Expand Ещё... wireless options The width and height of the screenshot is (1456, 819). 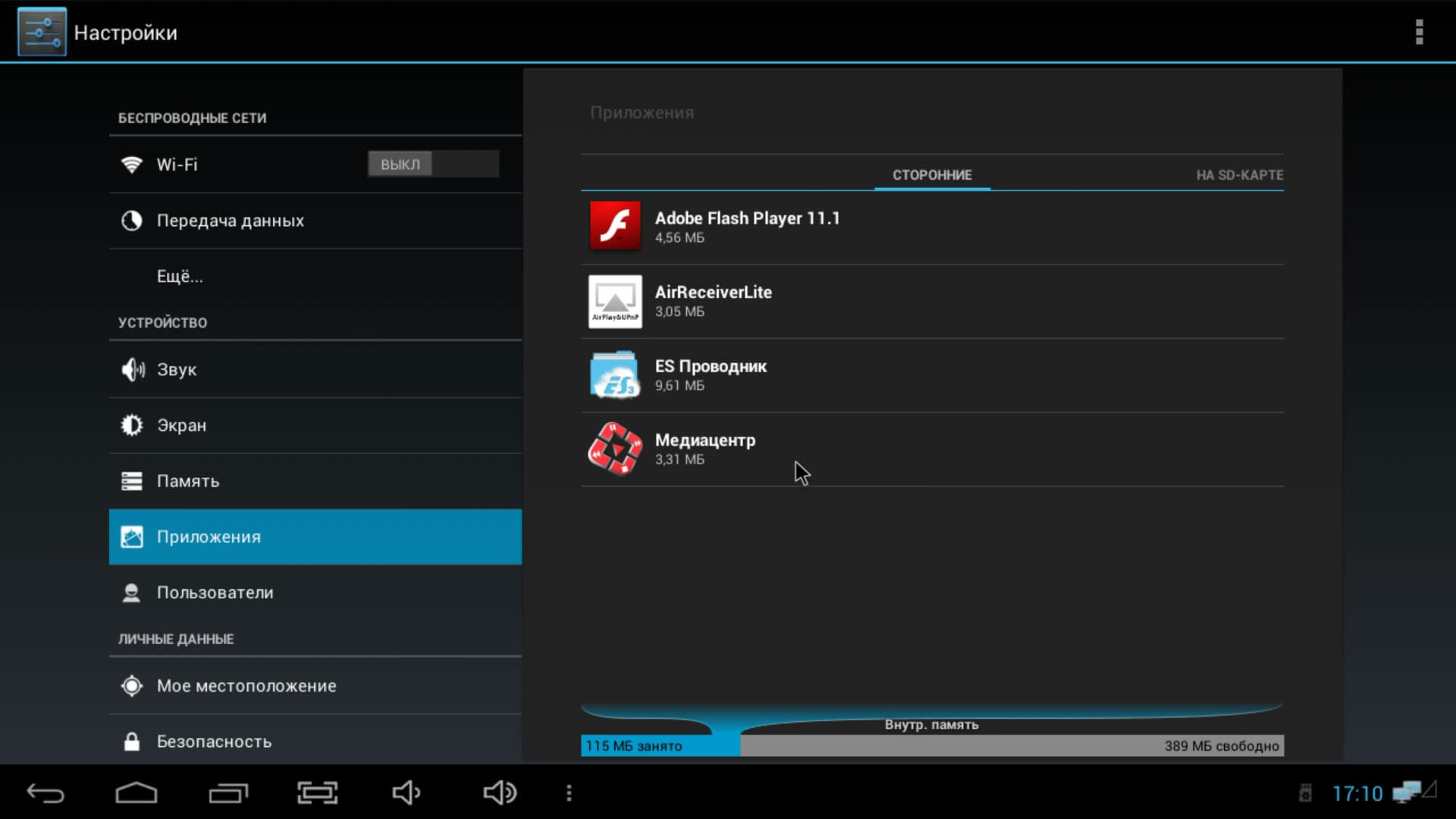tap(180, 277)
